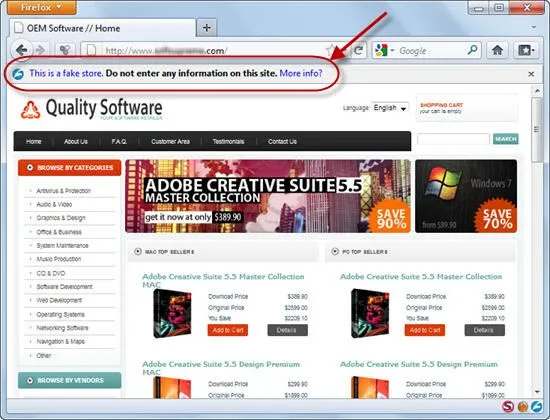
Task: Open the Windows 7 save 70% banner
Action: coord(466,196)
